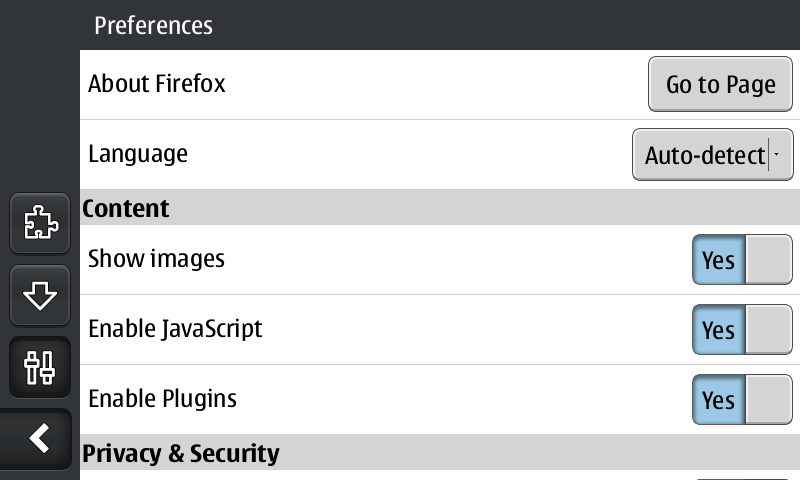Click the Show images label text
Viewport: 800px width, 480px height.
coord(157,259)
